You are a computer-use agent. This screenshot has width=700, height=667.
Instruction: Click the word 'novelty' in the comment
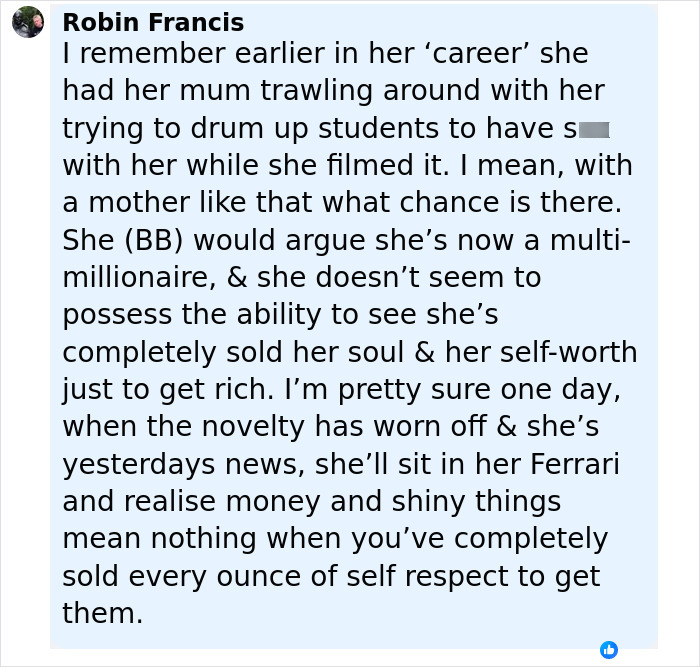pos(253,427)
